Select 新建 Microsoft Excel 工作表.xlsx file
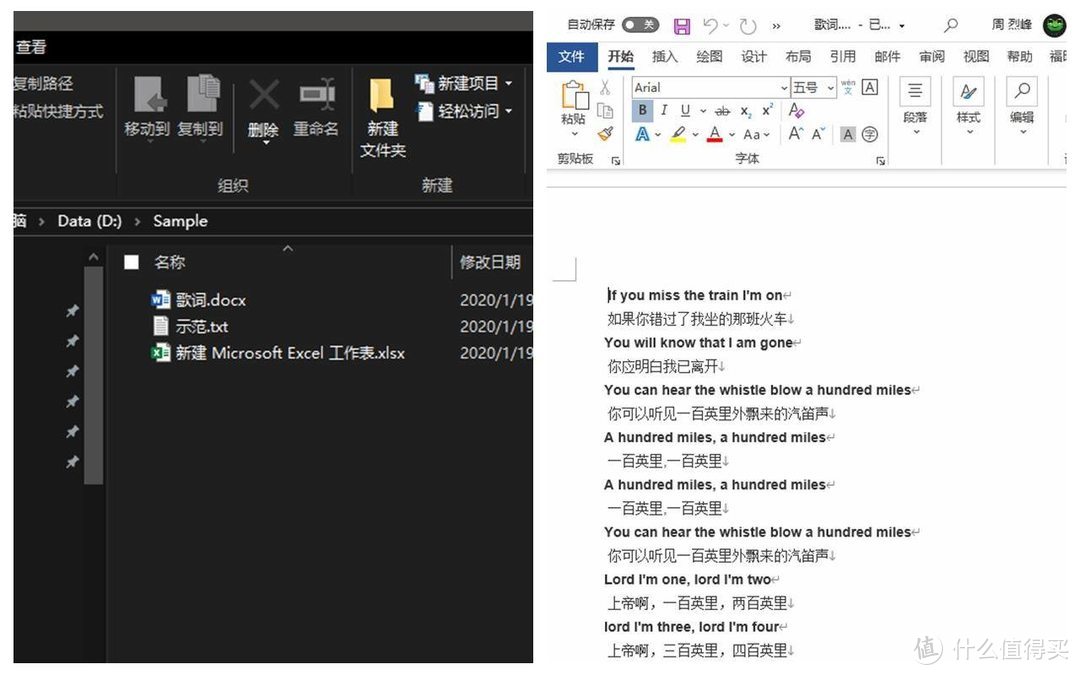 [278, 353]
